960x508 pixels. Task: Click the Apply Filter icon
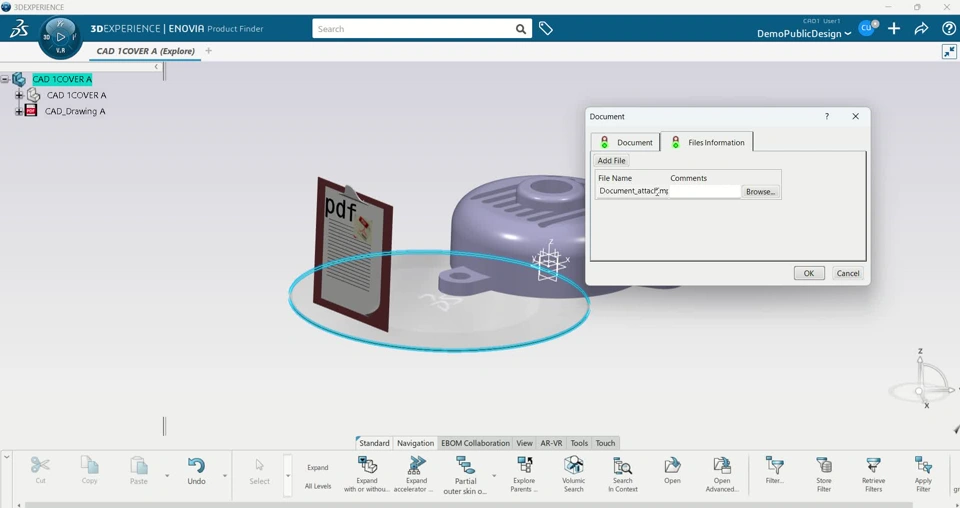tap(923, 474)
